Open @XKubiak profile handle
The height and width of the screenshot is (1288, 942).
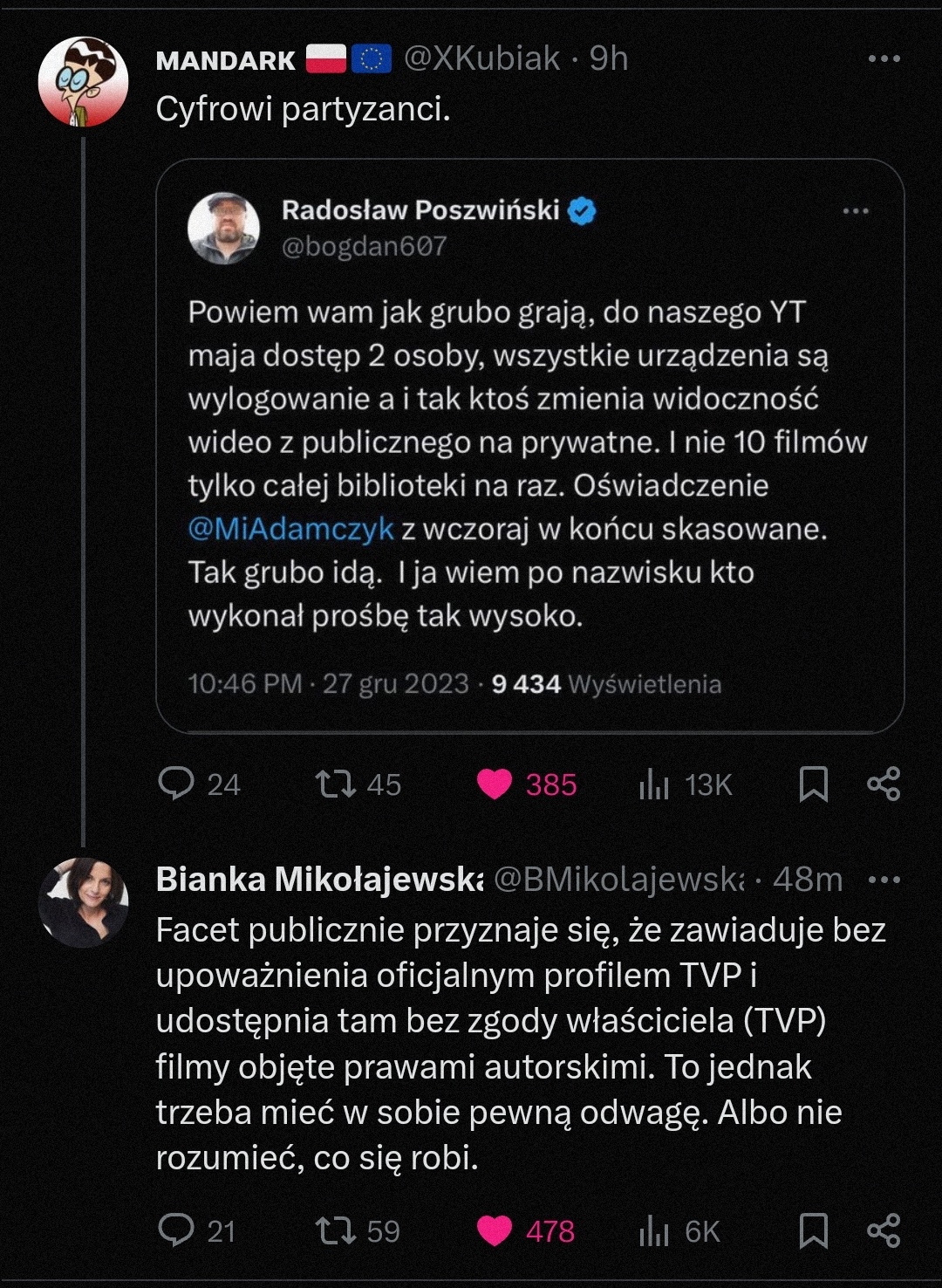pyautogui.click(x=481, y=58)
